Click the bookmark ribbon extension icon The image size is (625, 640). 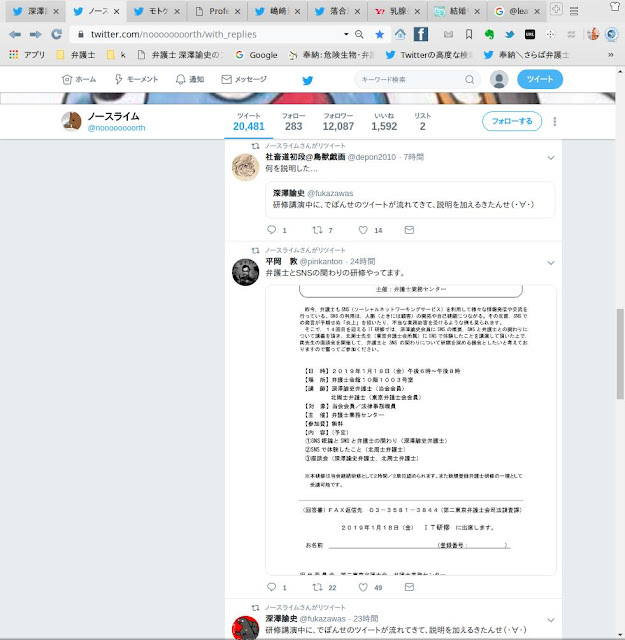pos(469,35)
